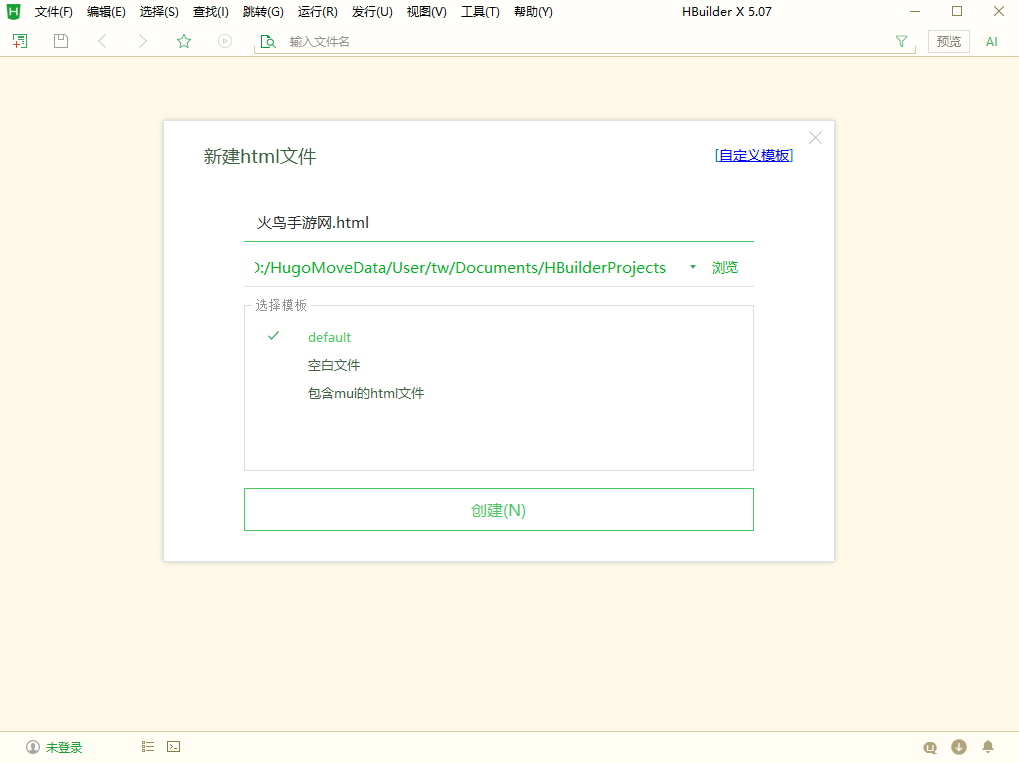Click the 预览 preview button
This screenshot has width=1019, height=763.
click(949, 42)
